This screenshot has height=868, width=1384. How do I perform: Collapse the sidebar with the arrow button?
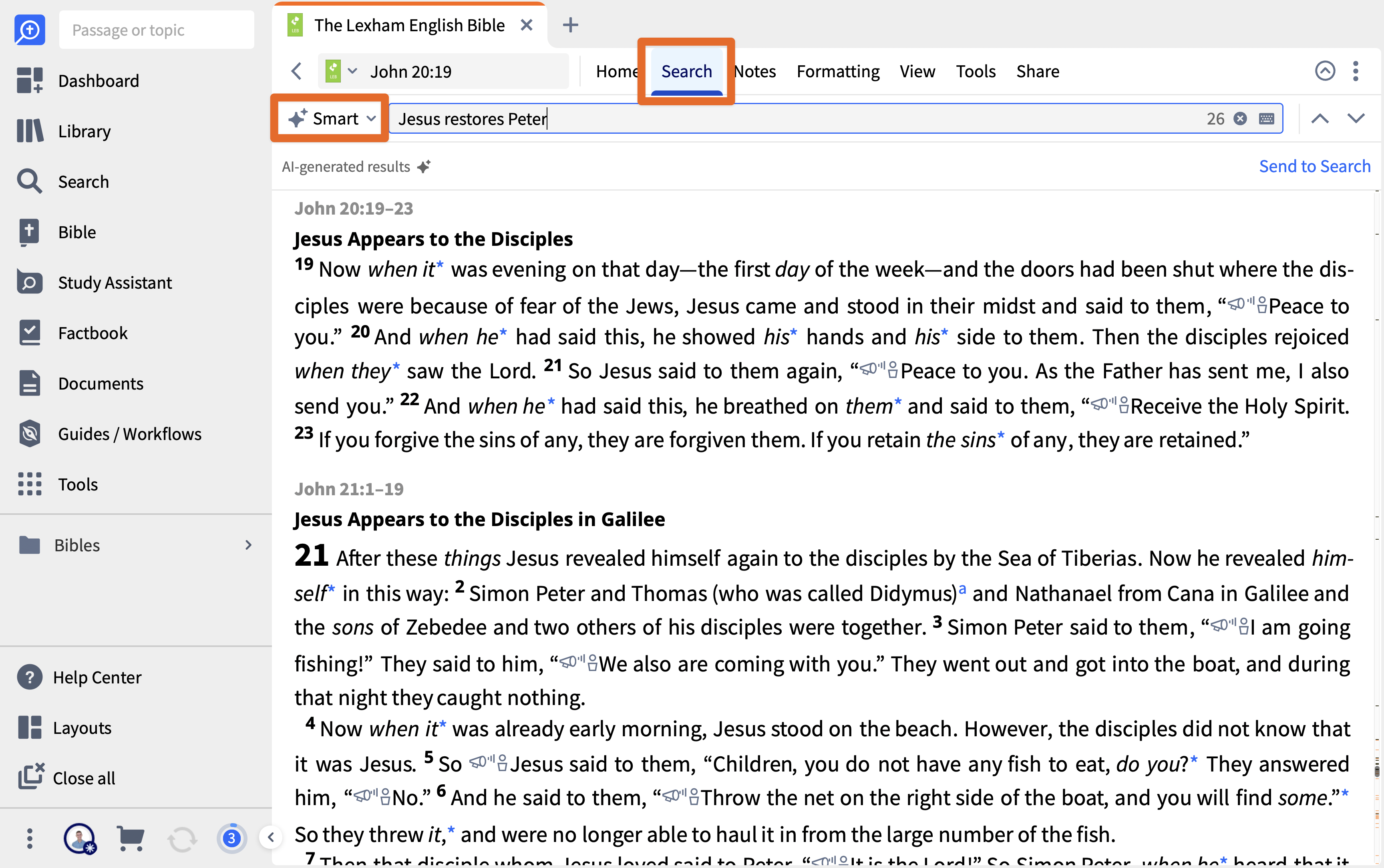(x=271, y=837)
